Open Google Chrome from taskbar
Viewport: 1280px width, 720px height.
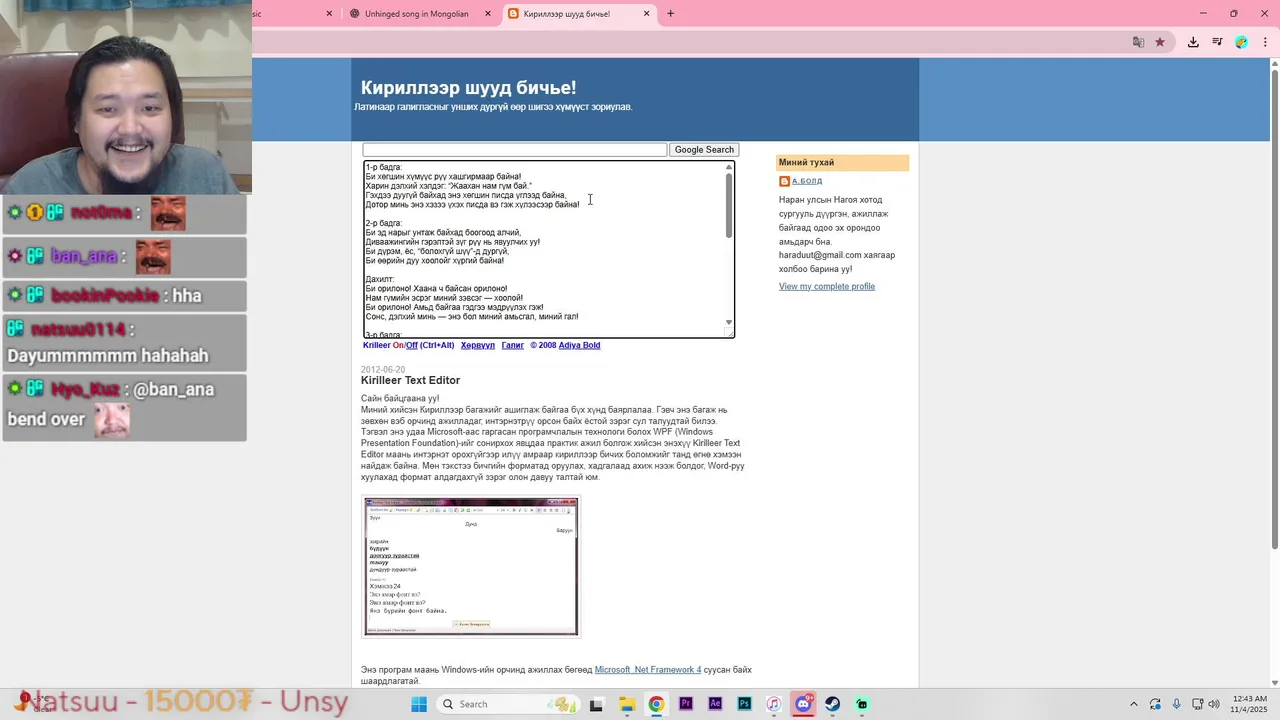pos(656,704)
